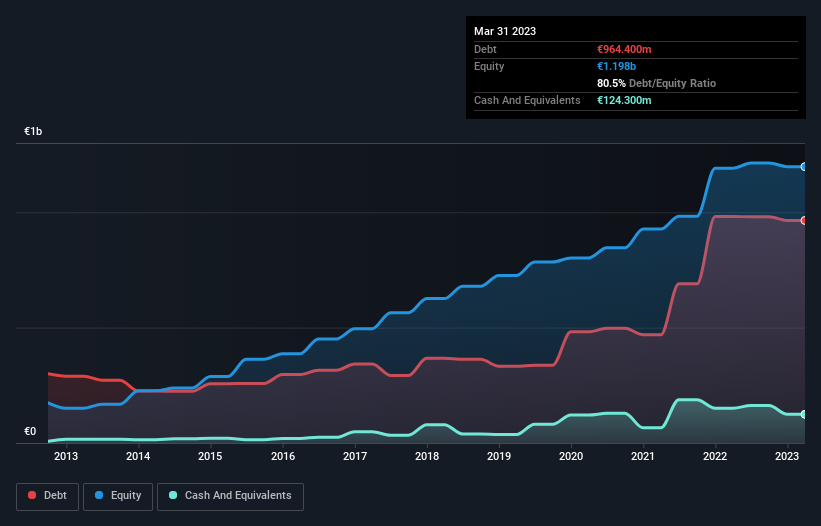
Task: Click the 2014 x-axis label
Action: click(138, 456)
